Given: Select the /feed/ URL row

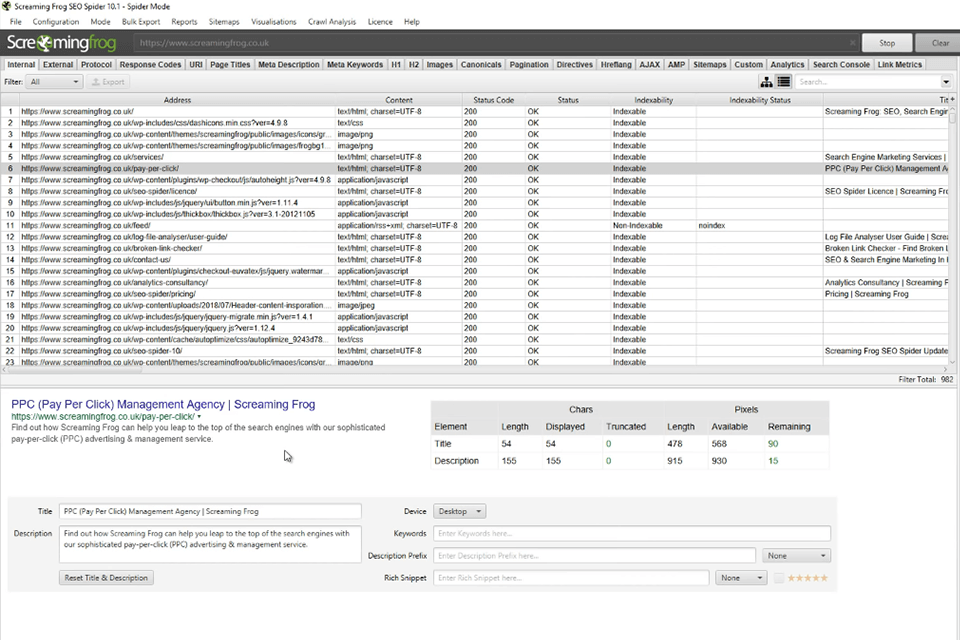Looking at the screenshot, I should (x=474, y=225).
